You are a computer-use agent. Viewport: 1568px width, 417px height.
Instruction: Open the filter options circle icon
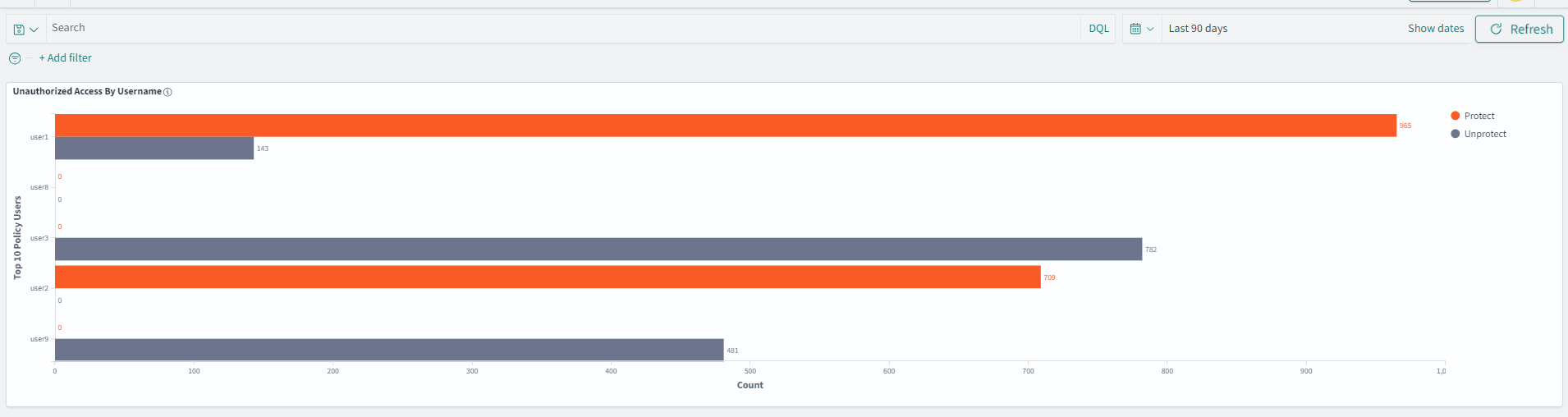pyautogui.click(x=15, y=58)
